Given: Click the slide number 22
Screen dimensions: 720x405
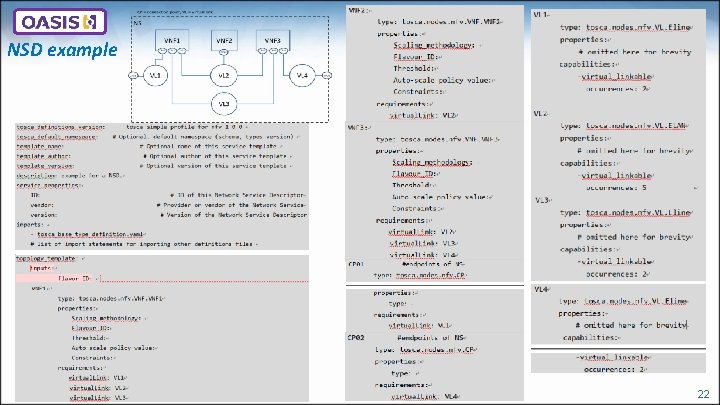Looking at the screenshot, I should [x=703, y=394].
